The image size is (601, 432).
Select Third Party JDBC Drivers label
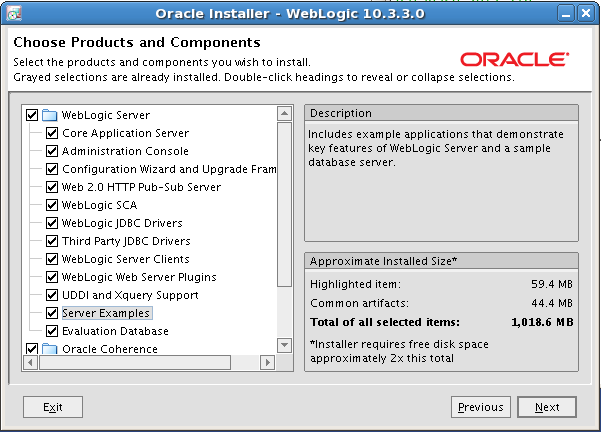click(126, 241)
